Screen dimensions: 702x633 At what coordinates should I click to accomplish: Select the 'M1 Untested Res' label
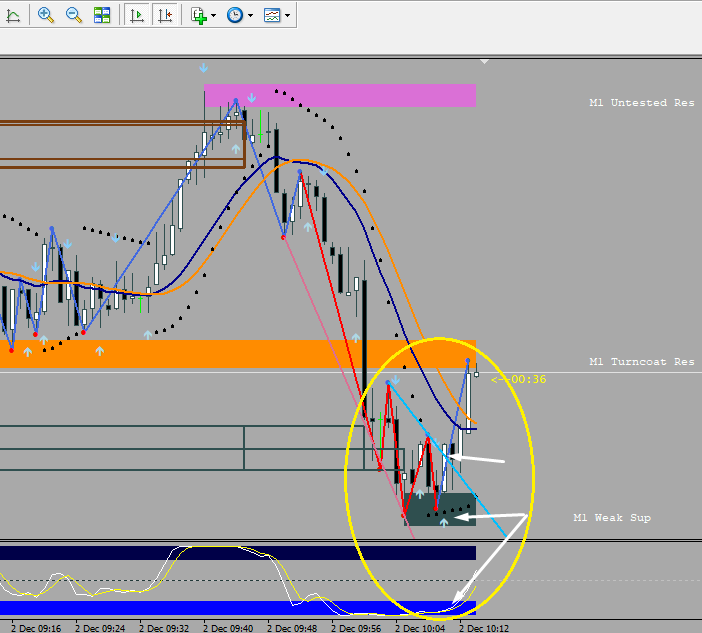[642, 103]
